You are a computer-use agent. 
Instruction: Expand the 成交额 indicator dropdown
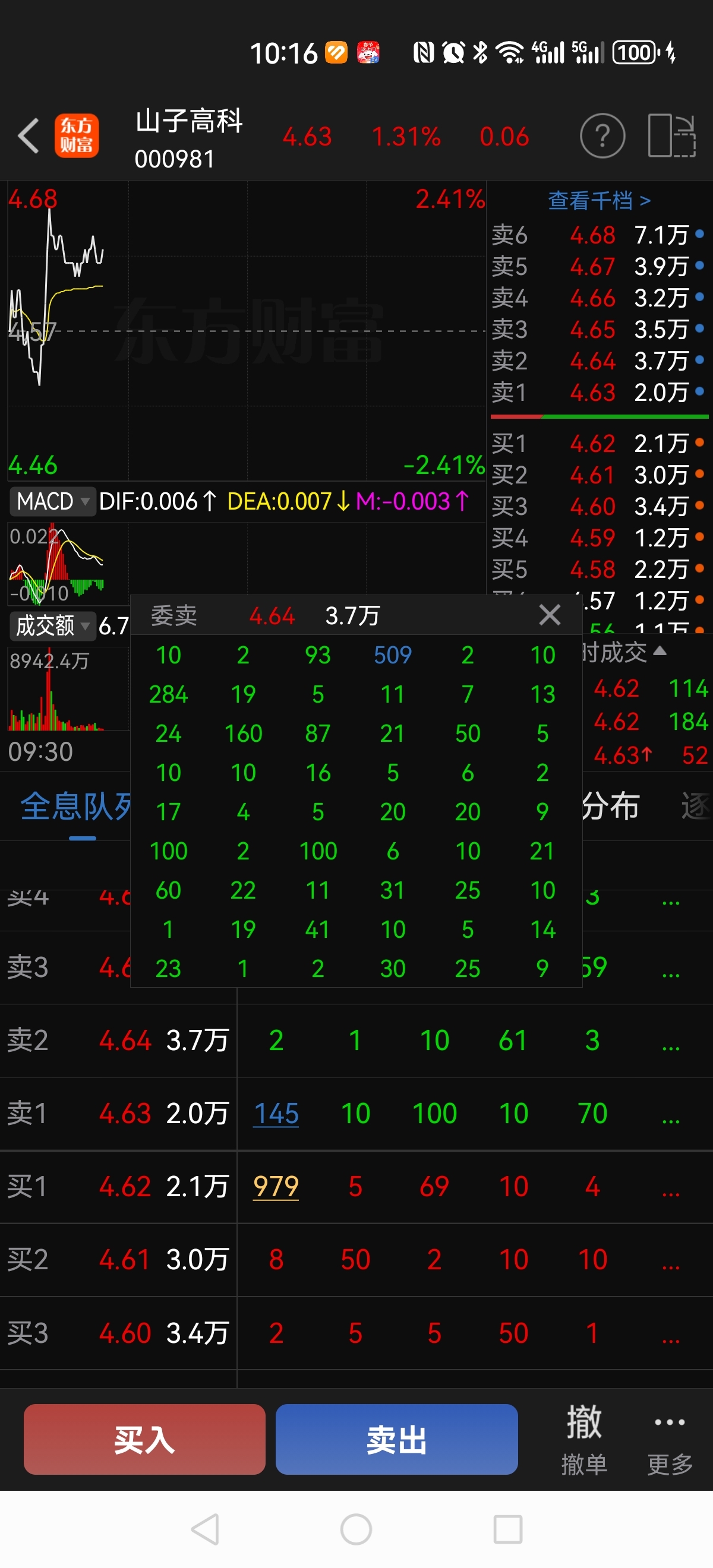pyautogui.click(x=52, y=626)
